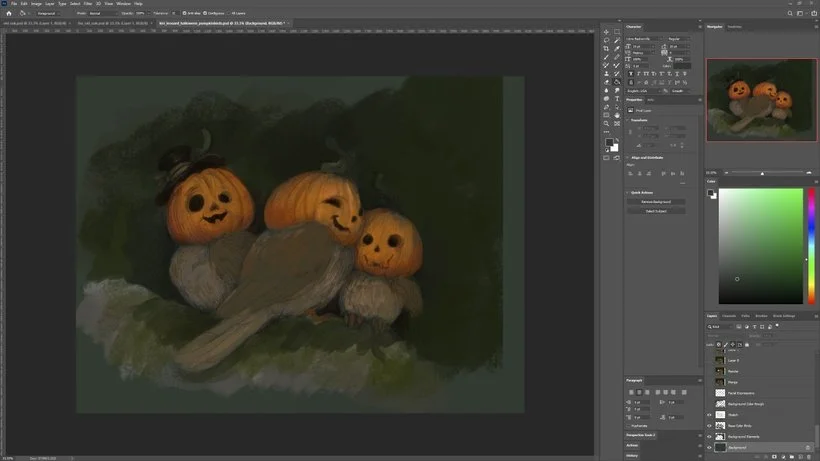Open the blending Mode dropdown in options bar
This screenshot has width=820, height=461.
(104, 13)
